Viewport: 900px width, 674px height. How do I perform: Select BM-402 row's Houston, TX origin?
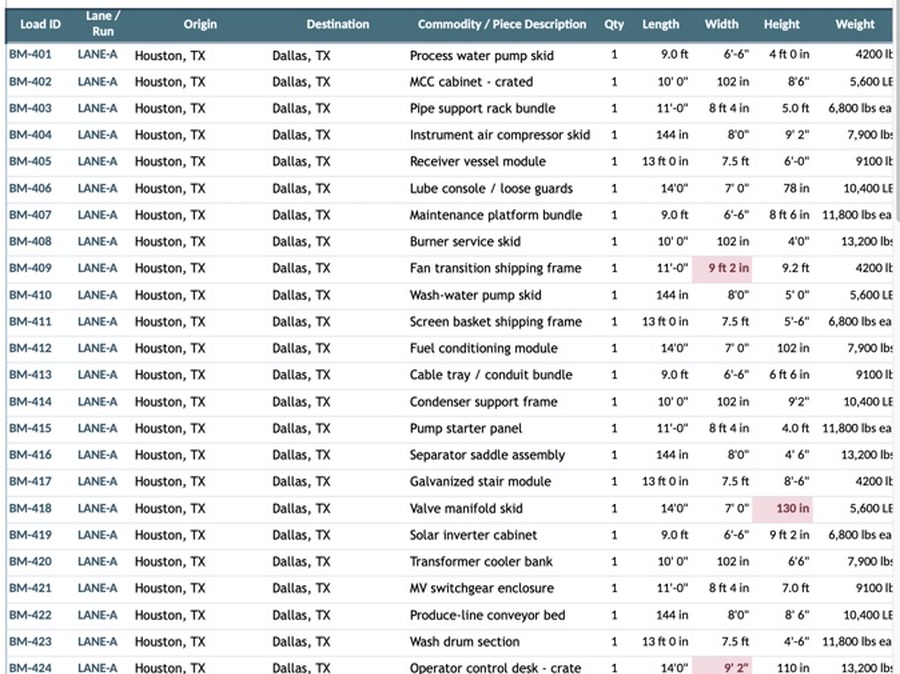(x=170, y=82)
